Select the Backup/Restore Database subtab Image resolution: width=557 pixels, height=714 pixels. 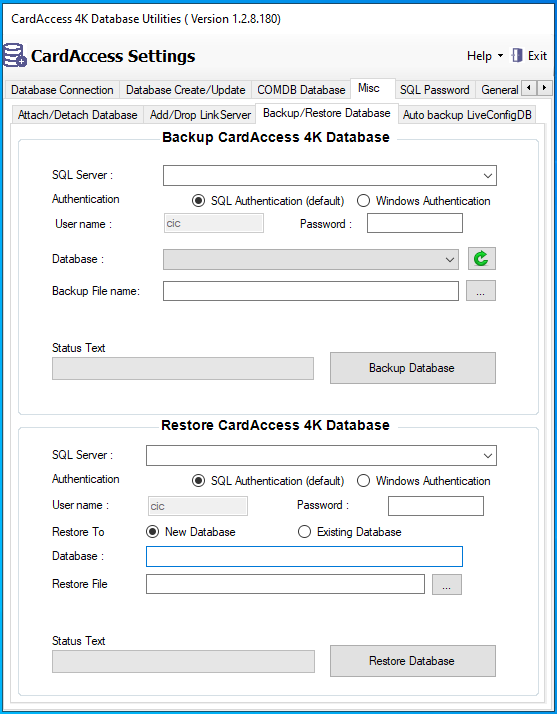pyautogui.click(x=327, y=113)
